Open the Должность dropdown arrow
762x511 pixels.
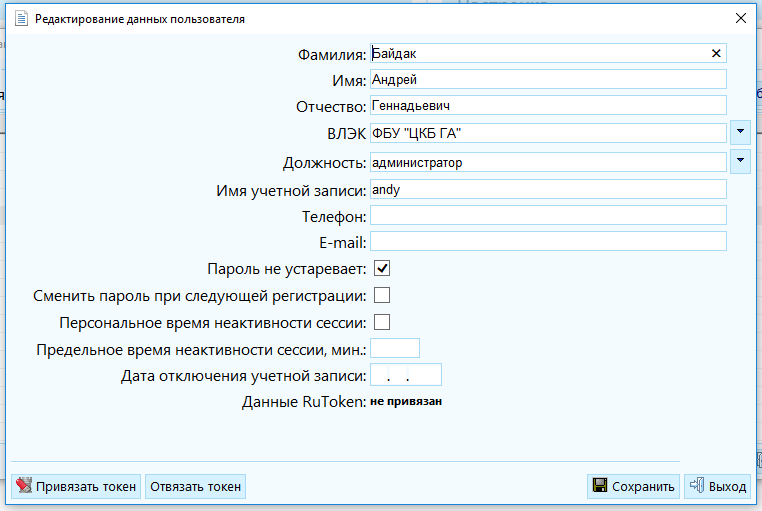tap(740, 161)
